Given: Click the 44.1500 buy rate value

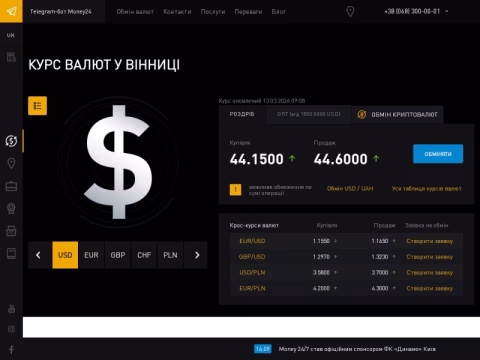Looking at the screenshot, I should 256,159.
